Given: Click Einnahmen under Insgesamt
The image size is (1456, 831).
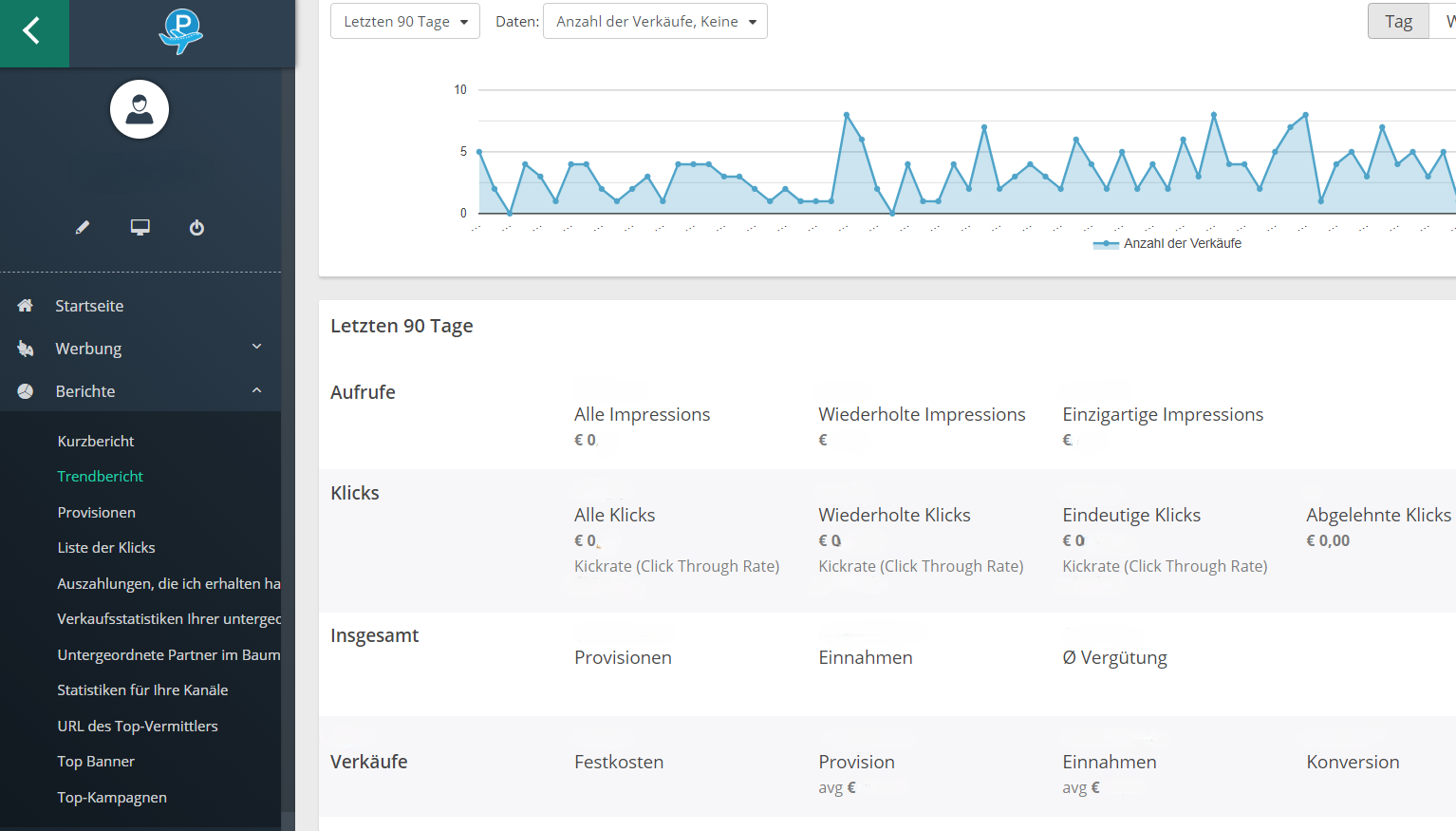Looking at the screenshot, I should pyautogui.click(x=866, y=657).
